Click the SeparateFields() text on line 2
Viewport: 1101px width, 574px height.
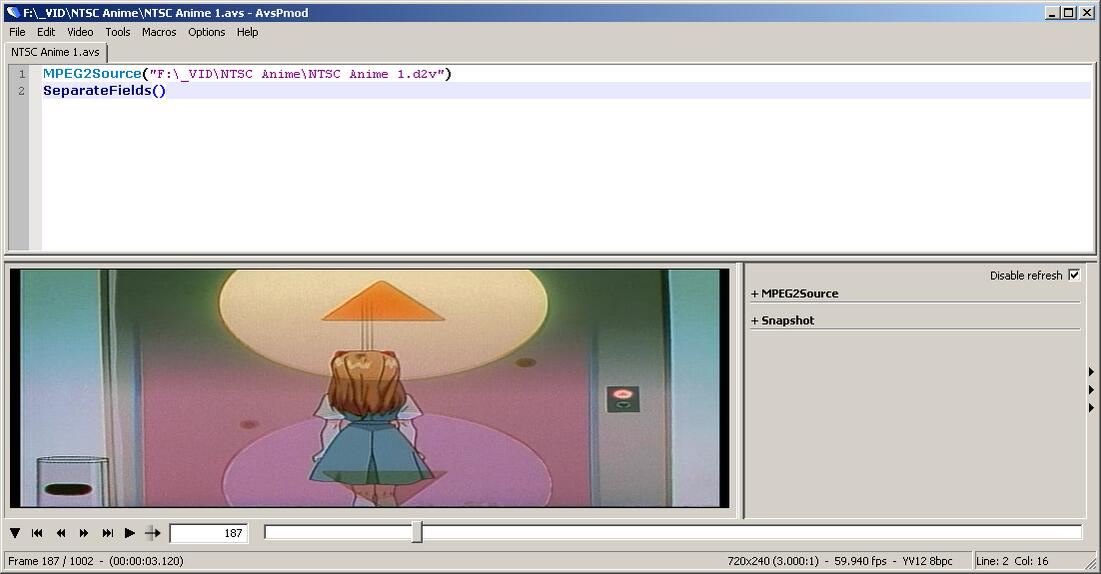[x=105, y=91]
